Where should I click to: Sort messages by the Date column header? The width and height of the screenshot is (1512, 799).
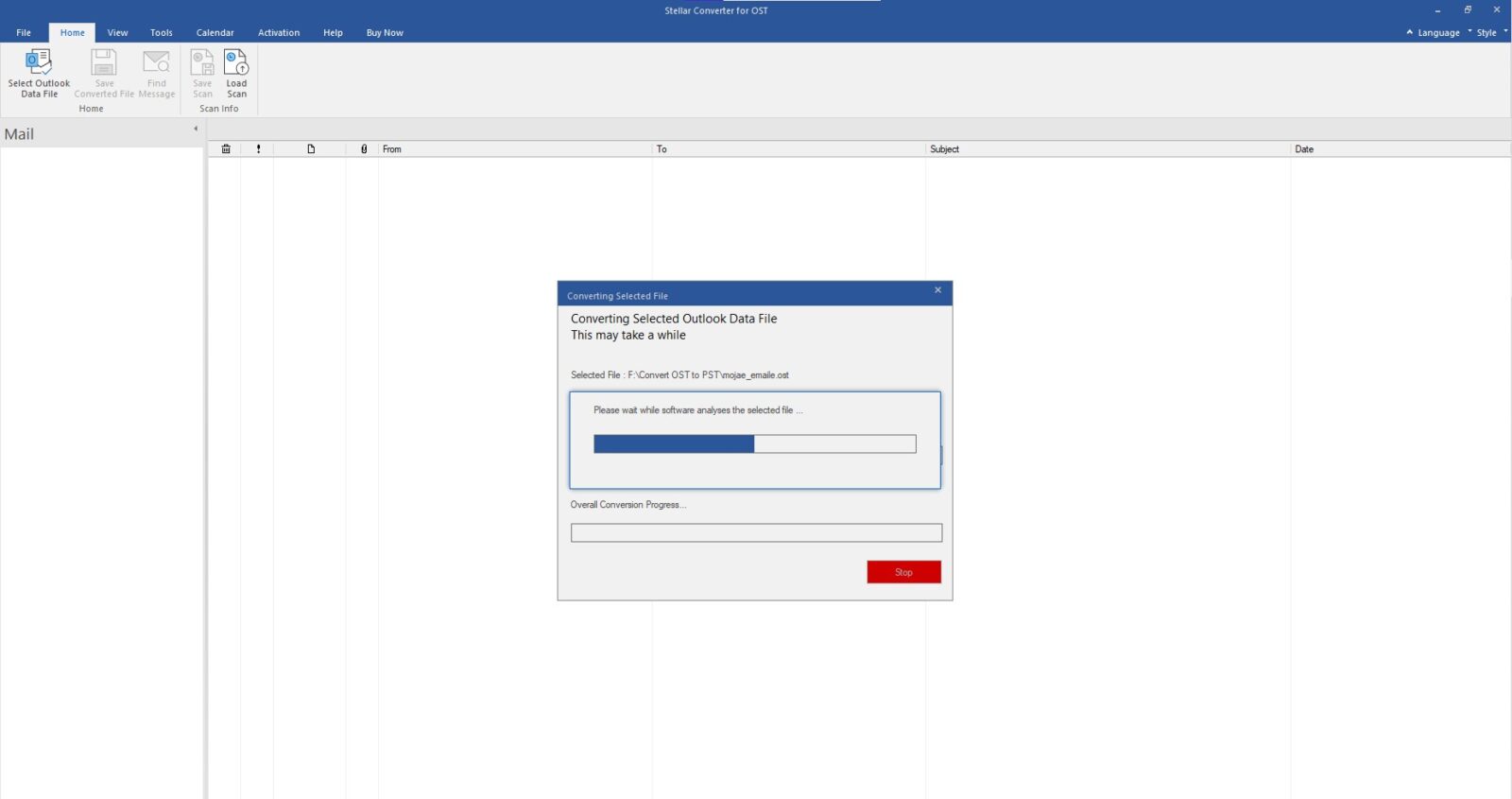click(x=1400, y=149)
